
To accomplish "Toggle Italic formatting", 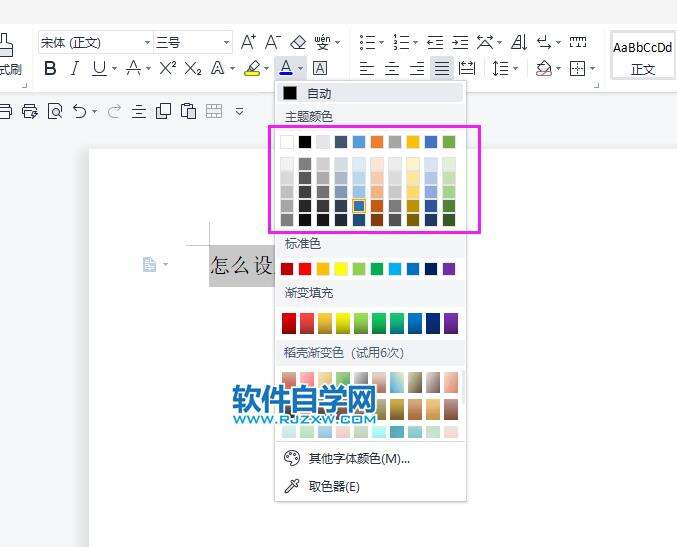I will point(75,68).
